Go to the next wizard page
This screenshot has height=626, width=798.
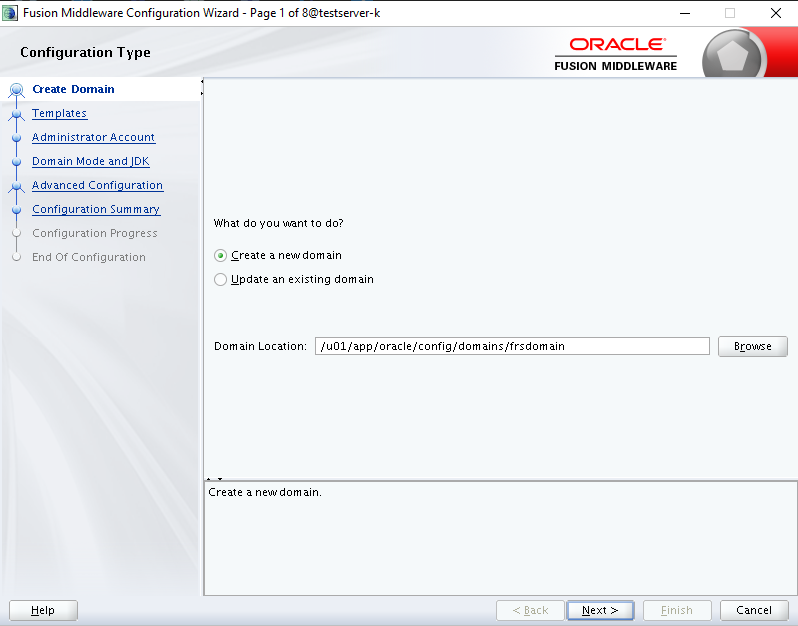(x=600, y=610)
